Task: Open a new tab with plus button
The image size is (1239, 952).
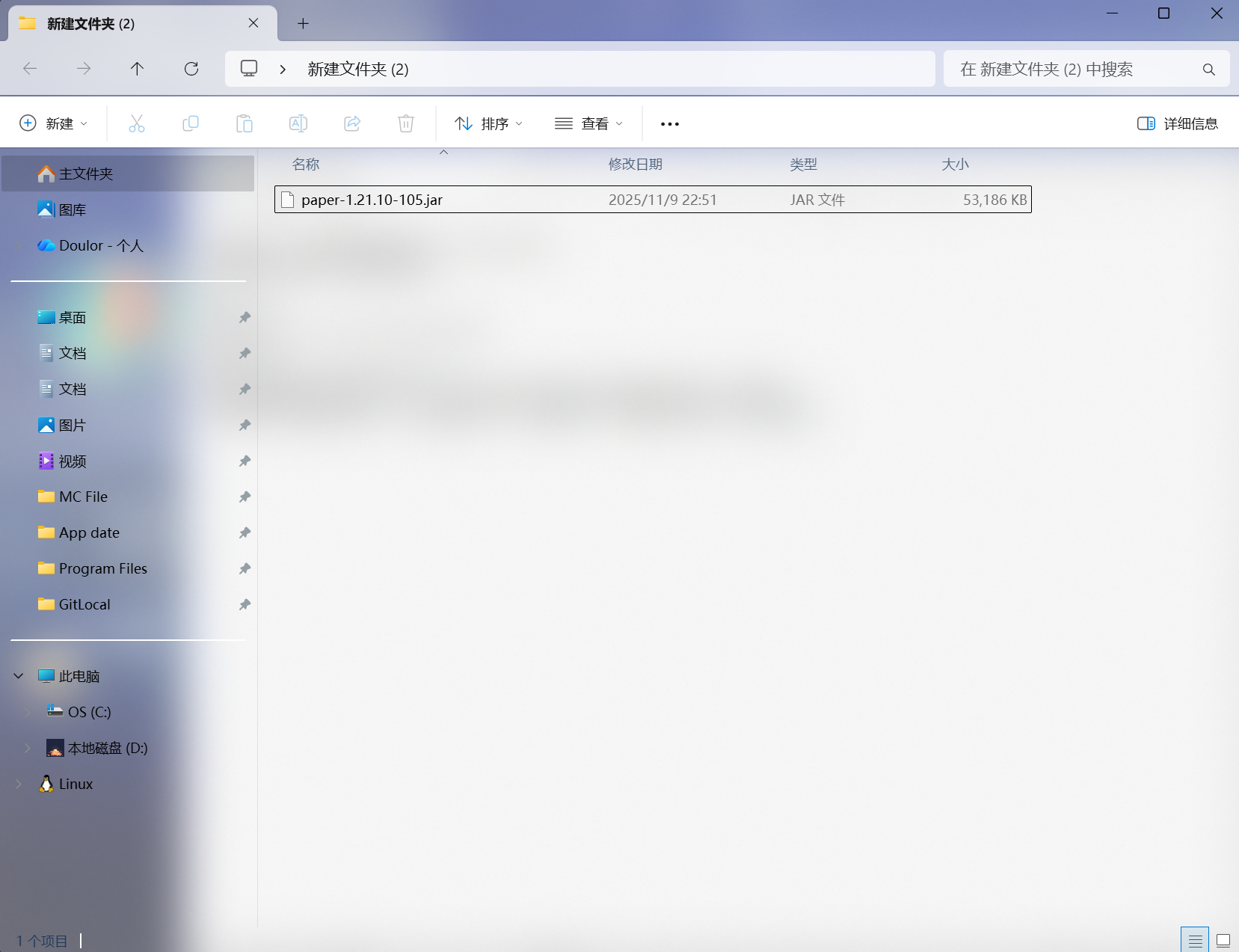Action: (x=303, y=23)
